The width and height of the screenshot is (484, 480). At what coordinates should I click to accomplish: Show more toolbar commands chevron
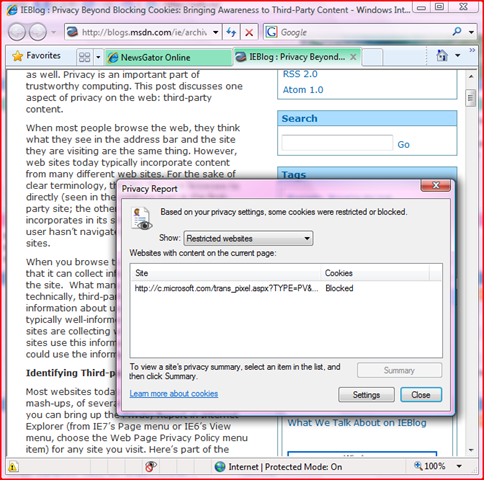(x=472, y=50)
